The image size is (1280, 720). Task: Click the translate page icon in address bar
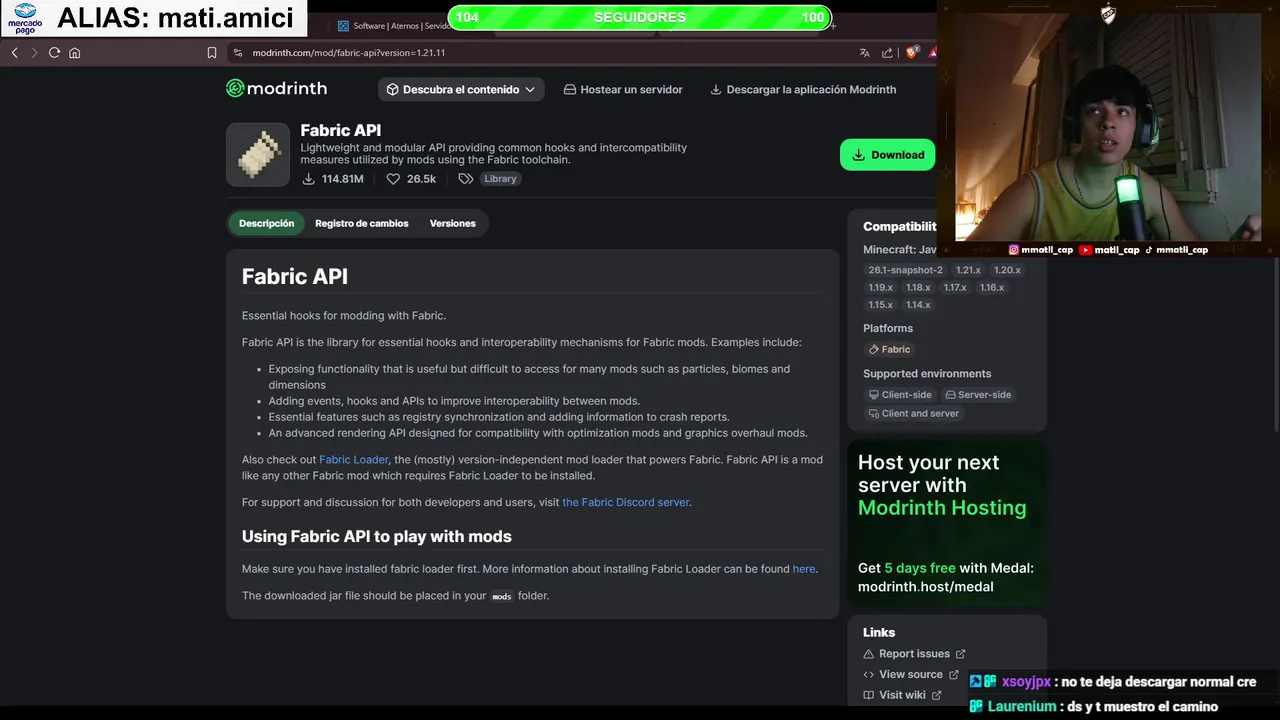click(x=864, y=53)
